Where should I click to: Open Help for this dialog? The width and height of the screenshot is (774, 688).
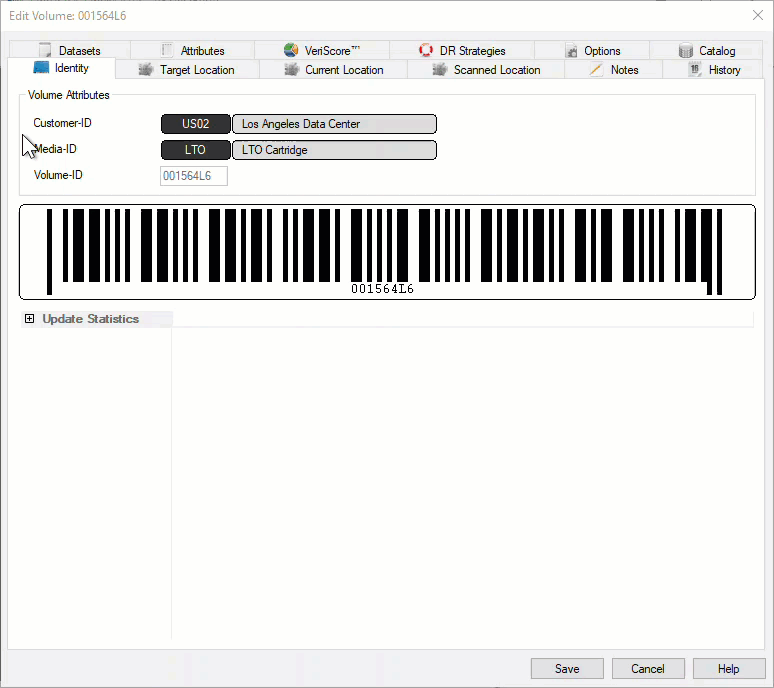729,669
